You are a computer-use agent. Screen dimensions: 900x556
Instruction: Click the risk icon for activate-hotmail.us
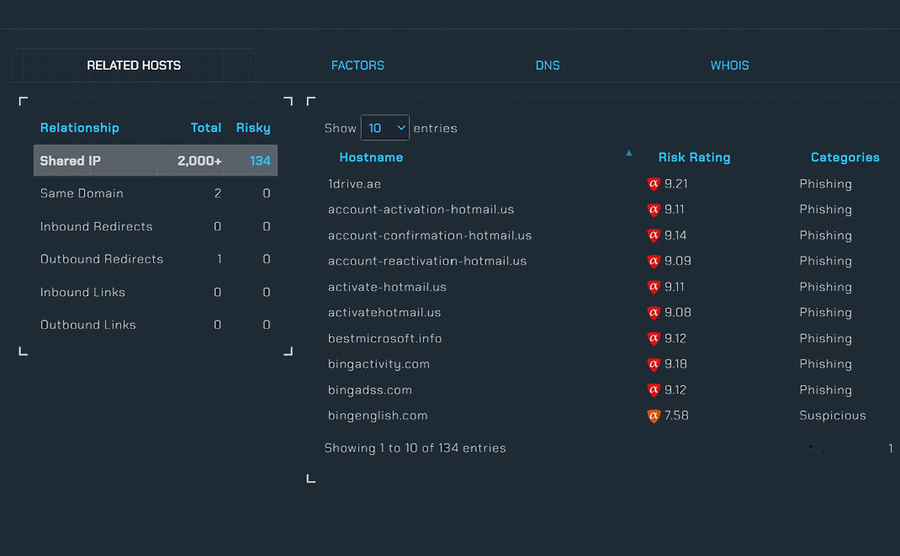tap(654, 287)
